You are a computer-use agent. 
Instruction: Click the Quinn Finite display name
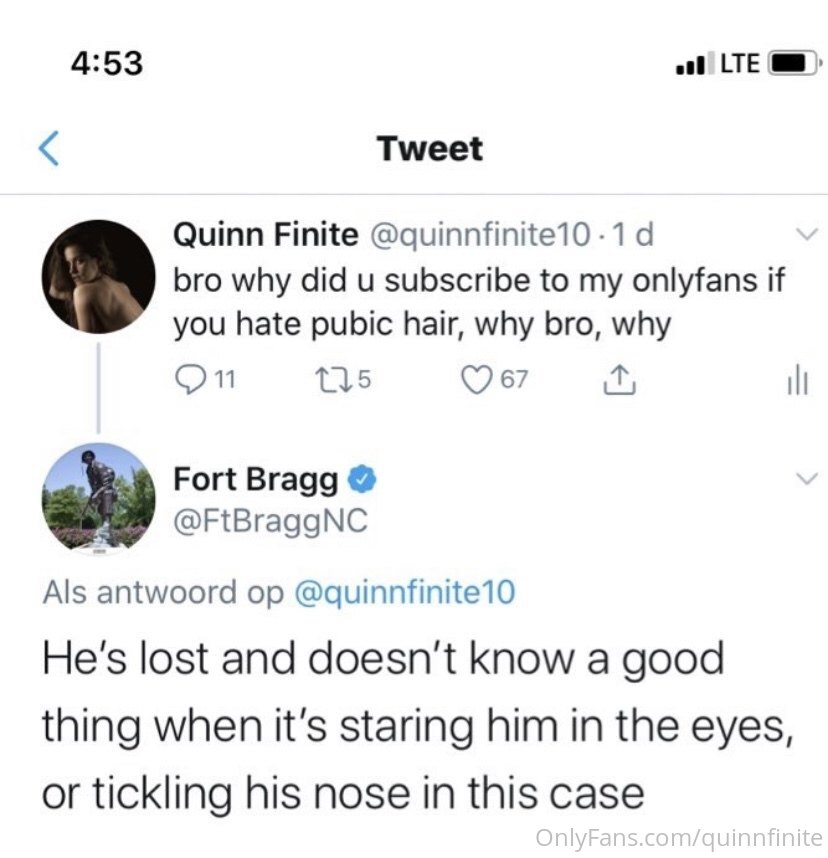(x=265, y=235)
